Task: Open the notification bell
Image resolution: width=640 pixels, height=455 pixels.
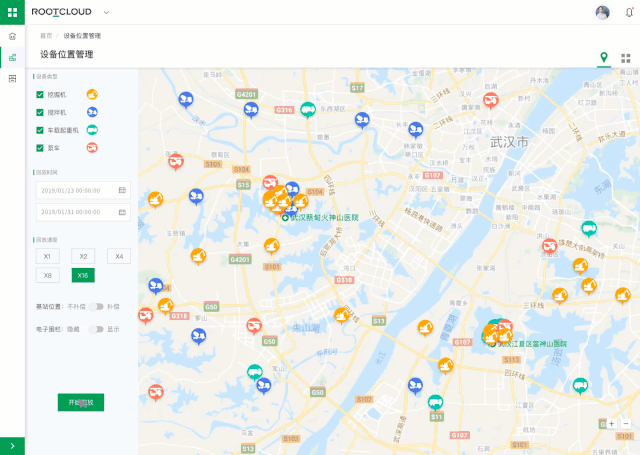Action: tap(628, 12)
